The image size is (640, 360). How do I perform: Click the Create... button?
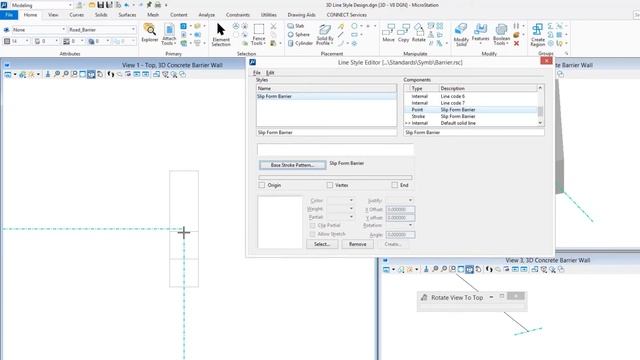pyautogui.click(x=393, y=244)
